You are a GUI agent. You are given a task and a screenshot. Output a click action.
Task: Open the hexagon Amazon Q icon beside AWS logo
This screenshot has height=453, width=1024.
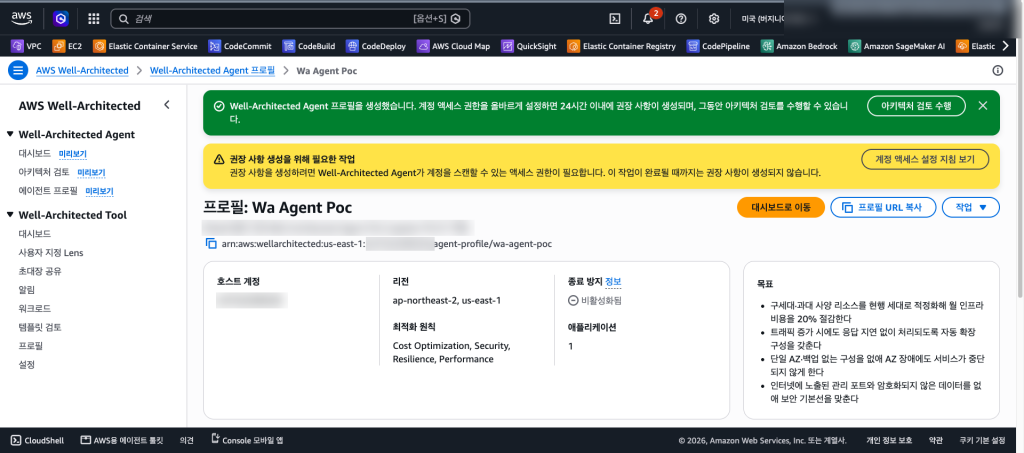click(61, 19)
